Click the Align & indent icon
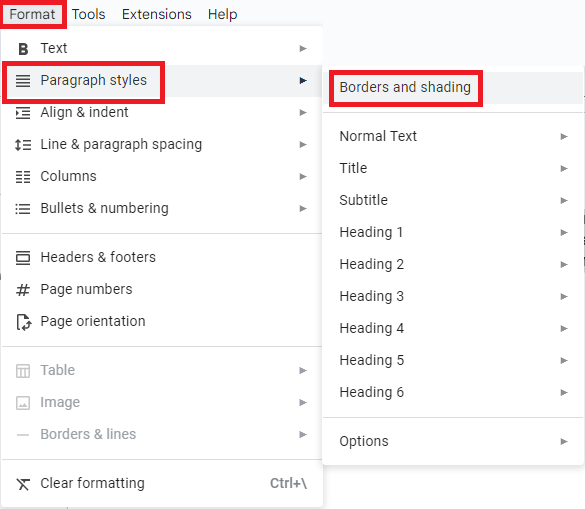The height and width of the screenshot is (509, 585). [x=23, y=113]
